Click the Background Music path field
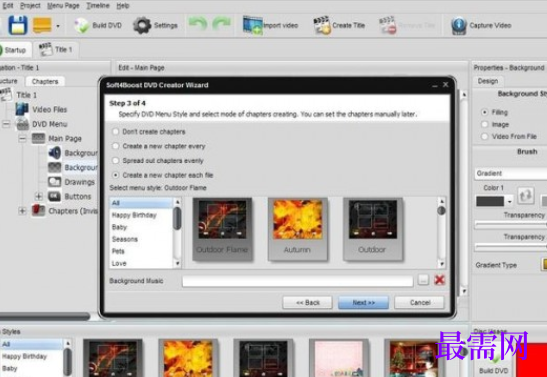This screenshot has width=547, height=377. click(298, 281)
